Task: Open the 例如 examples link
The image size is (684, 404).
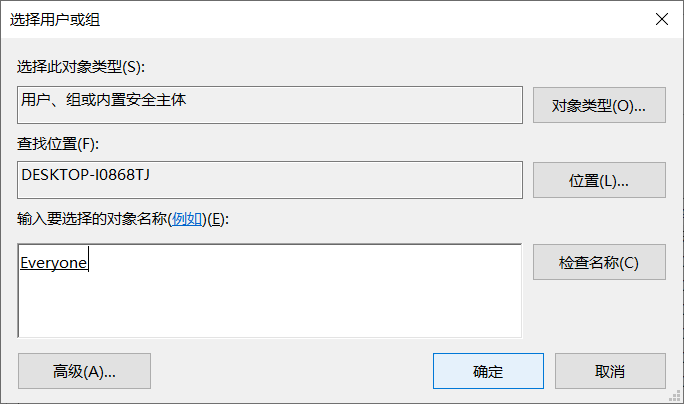Action: tap(187, 220)
